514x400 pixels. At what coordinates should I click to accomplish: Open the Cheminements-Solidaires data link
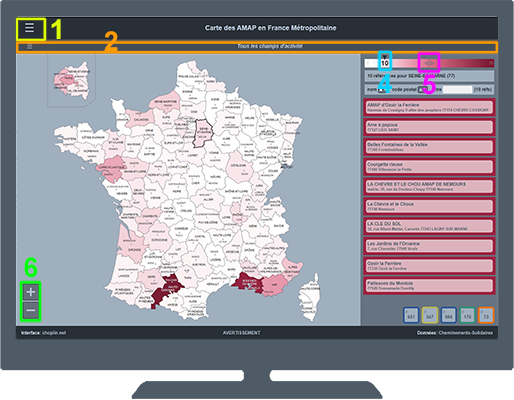coord(465,333)
